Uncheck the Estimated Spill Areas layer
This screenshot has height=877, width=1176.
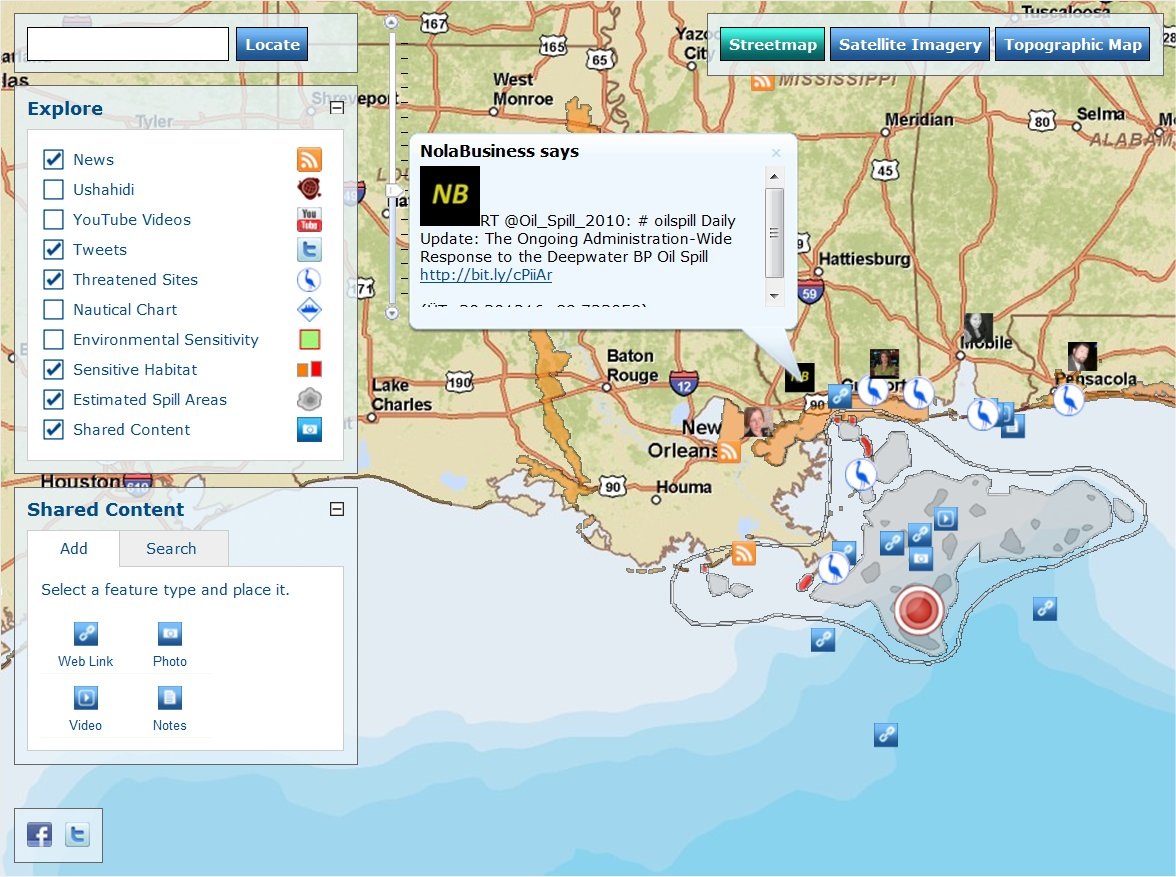[x=53, y=399]
